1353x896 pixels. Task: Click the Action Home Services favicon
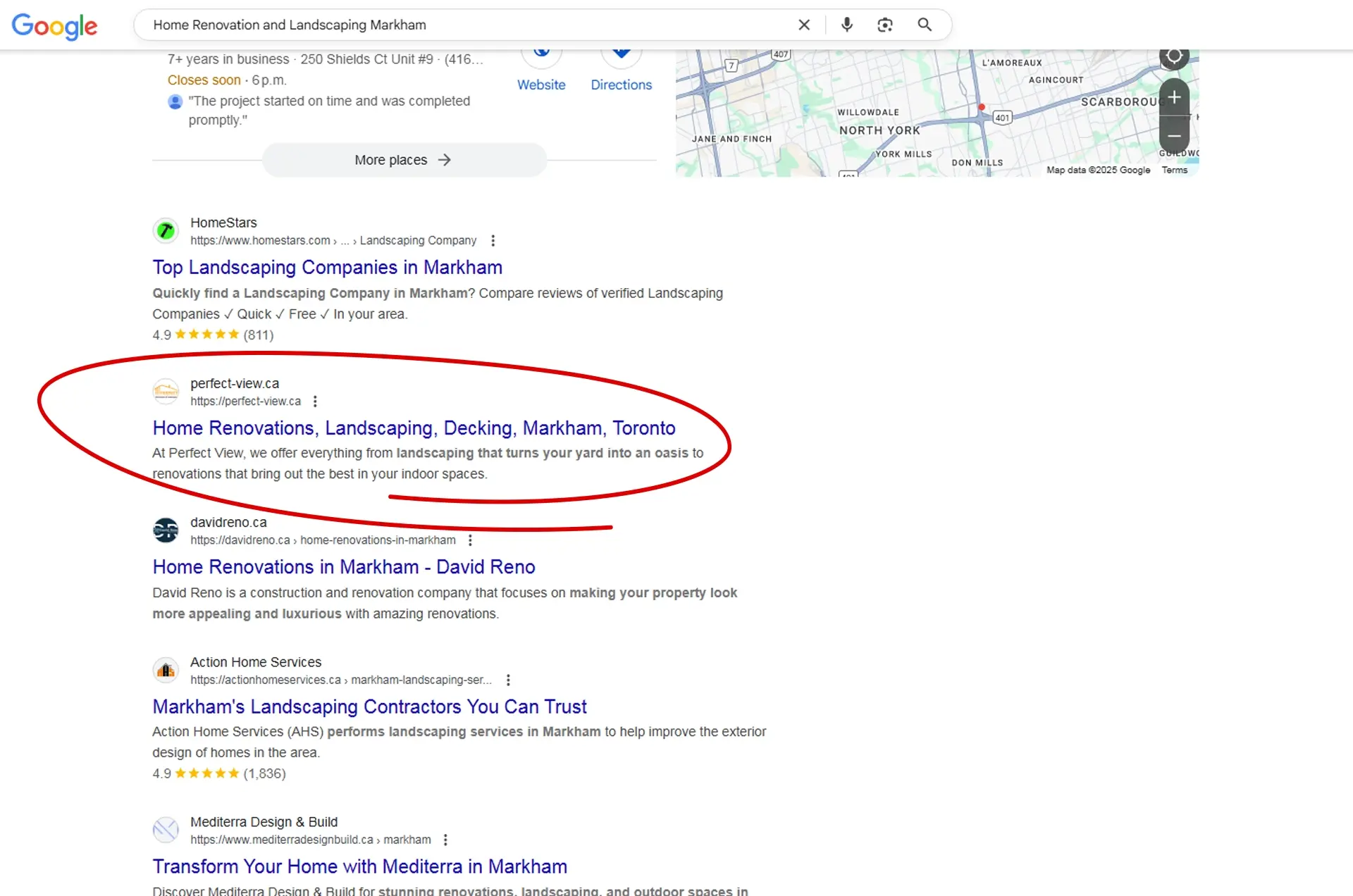click(x=166, y=670)
